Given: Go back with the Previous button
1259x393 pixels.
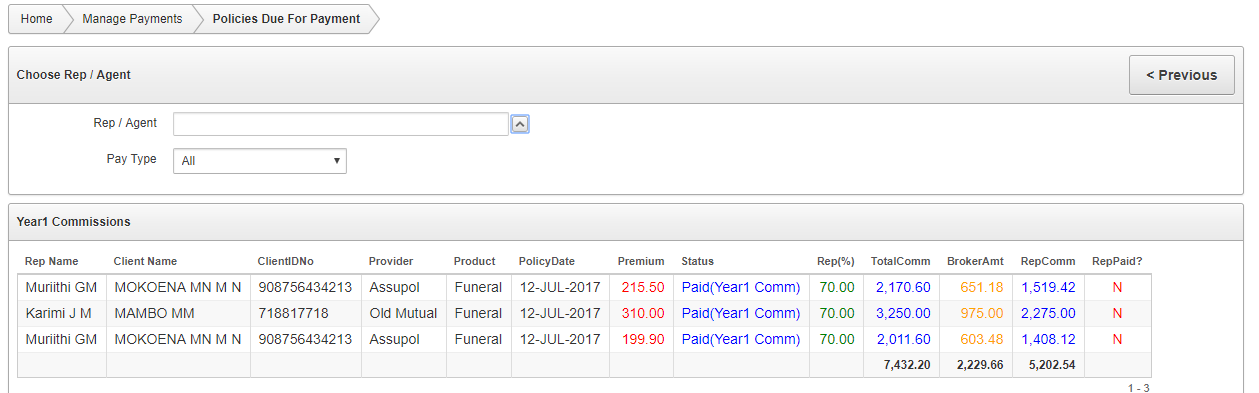Looking at the screenshot, I should coord(1181,75).
